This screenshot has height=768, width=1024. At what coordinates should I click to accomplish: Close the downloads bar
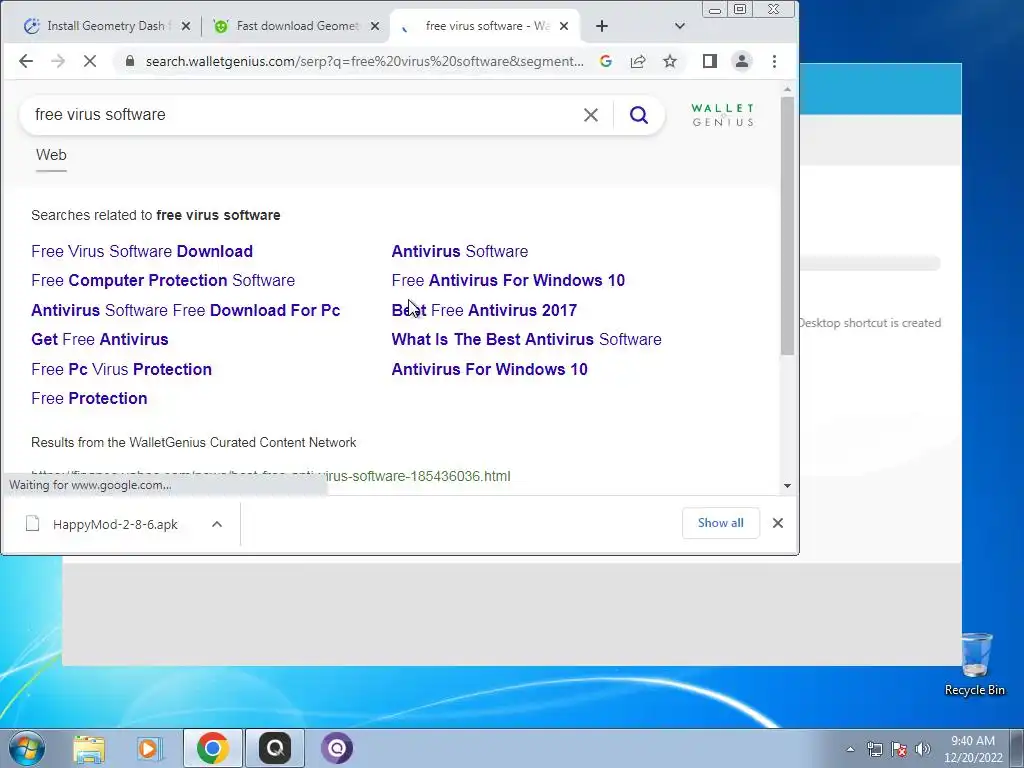pos(777,523)
